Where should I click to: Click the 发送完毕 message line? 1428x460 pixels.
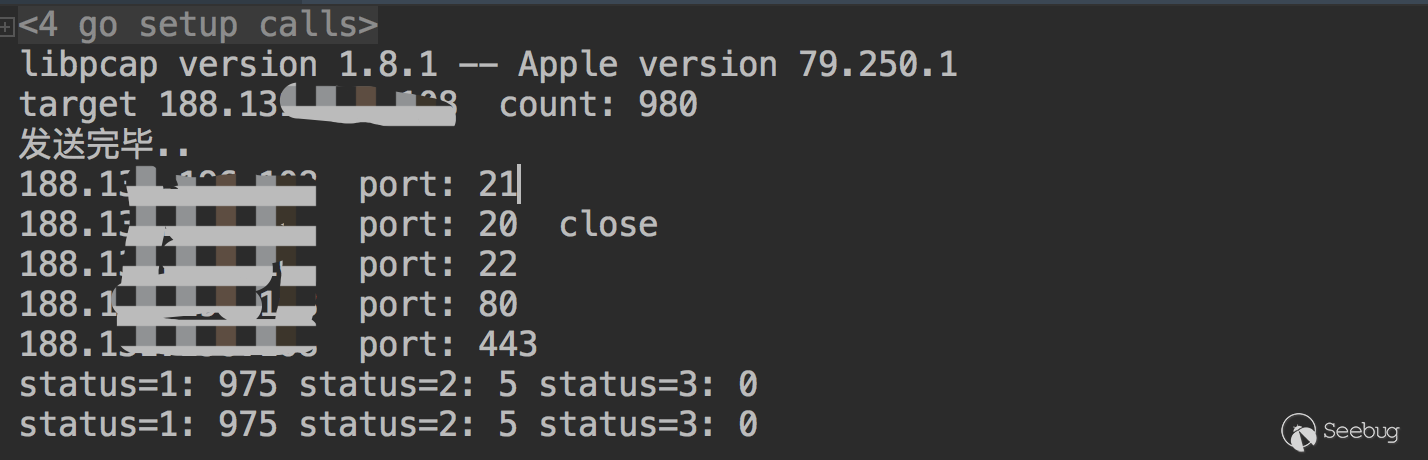[104, 145]
